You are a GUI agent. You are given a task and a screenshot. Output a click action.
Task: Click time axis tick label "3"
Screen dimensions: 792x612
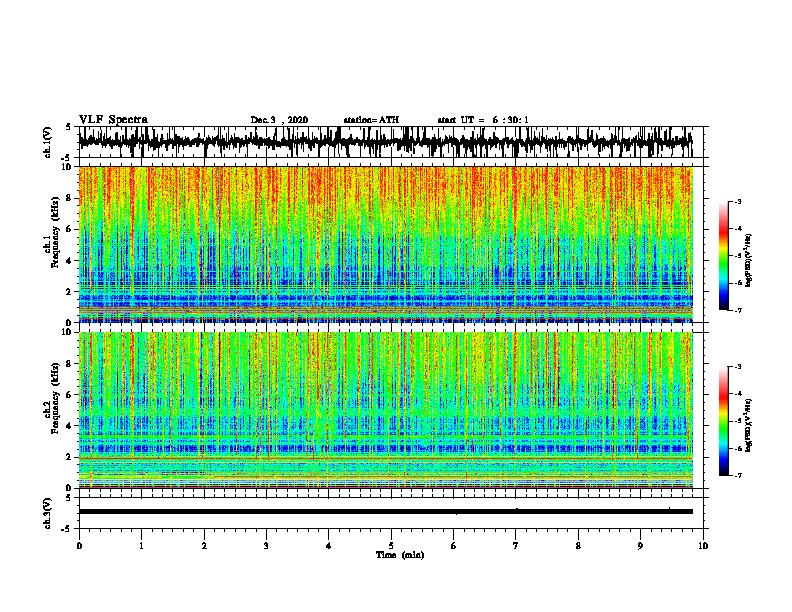pyautogui.click(x=266, y=545)
